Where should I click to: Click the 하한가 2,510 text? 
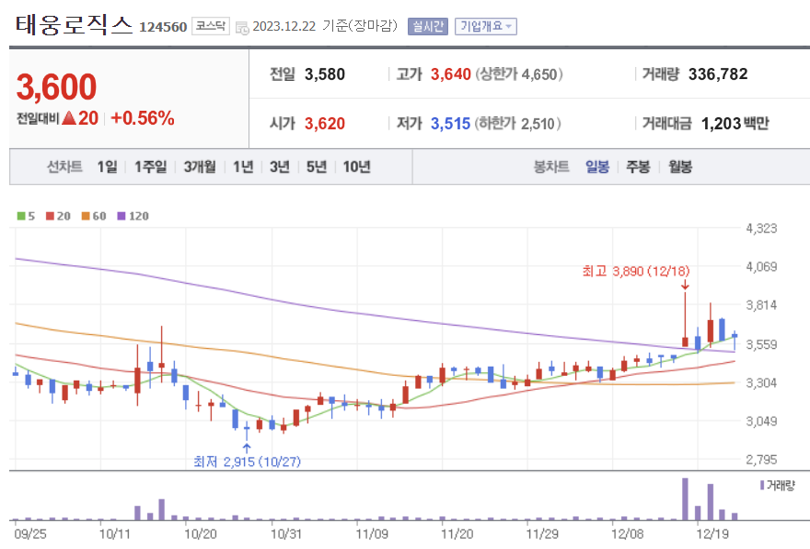[518, 124]
